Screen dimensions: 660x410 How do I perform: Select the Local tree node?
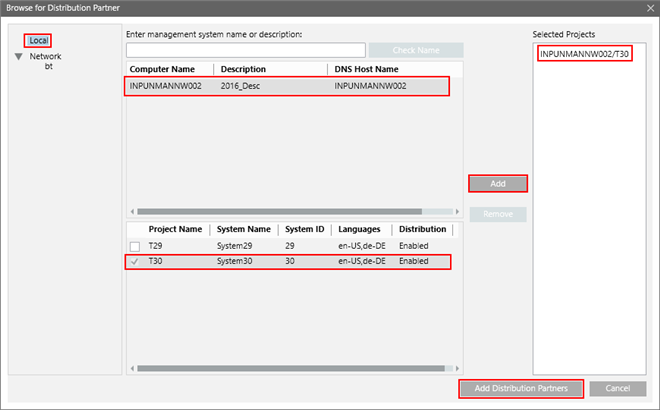point(39,41)
